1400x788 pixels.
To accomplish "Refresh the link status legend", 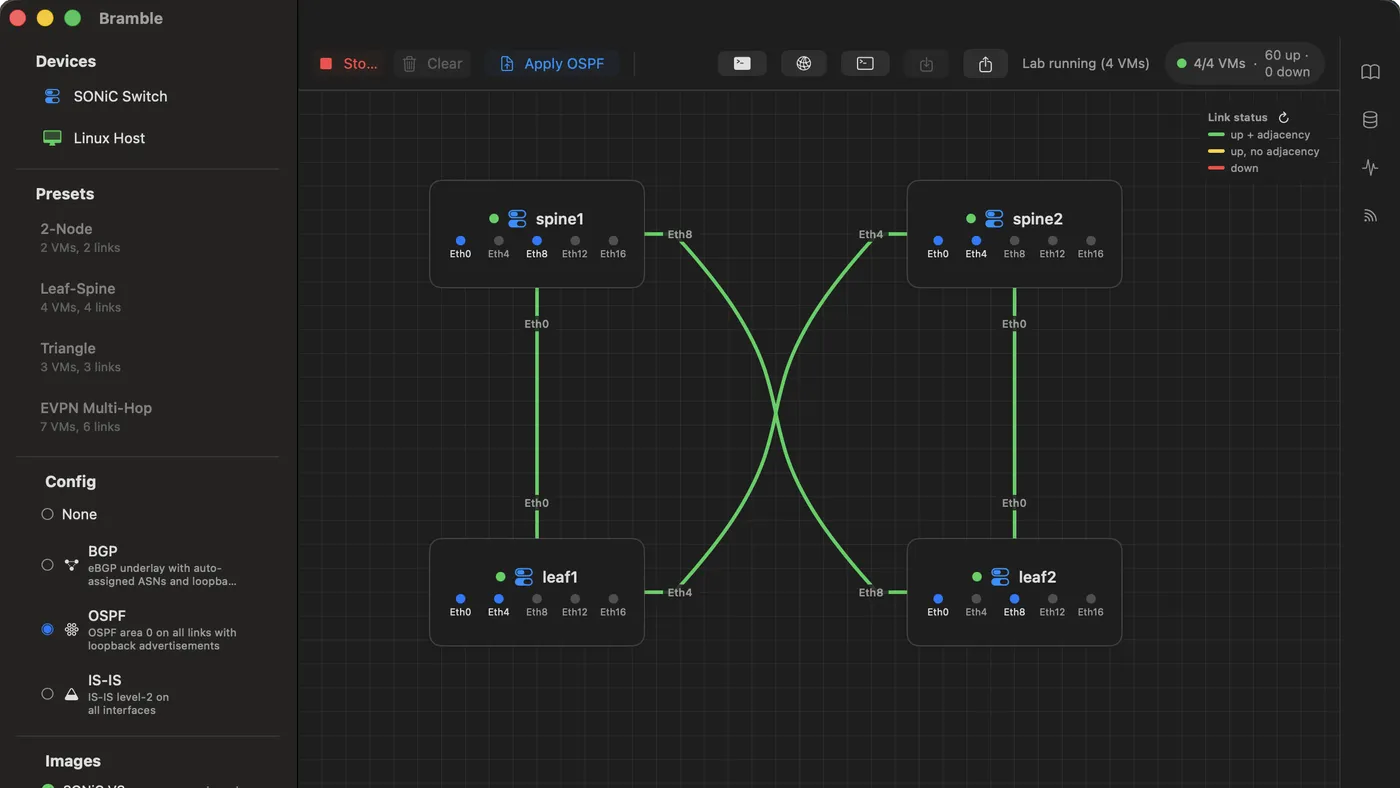I will pos(1284,117).
